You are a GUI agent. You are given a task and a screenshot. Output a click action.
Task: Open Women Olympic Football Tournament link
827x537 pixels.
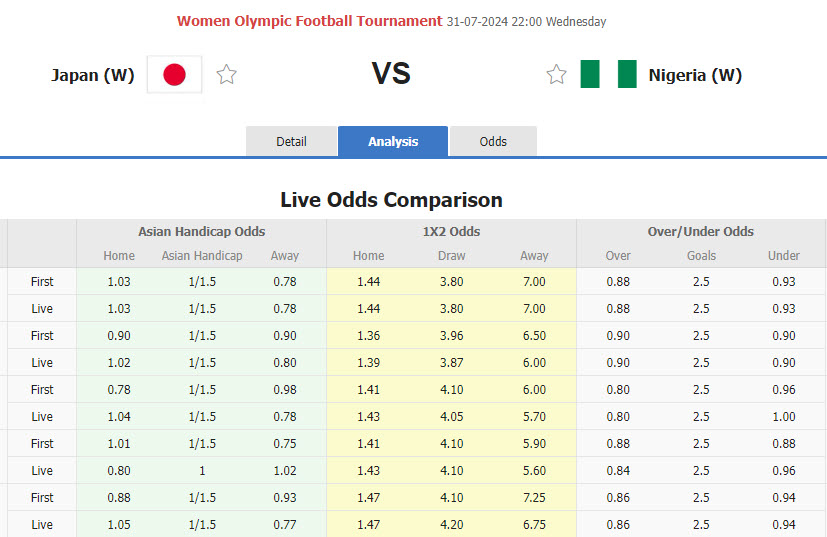(310, 21)
